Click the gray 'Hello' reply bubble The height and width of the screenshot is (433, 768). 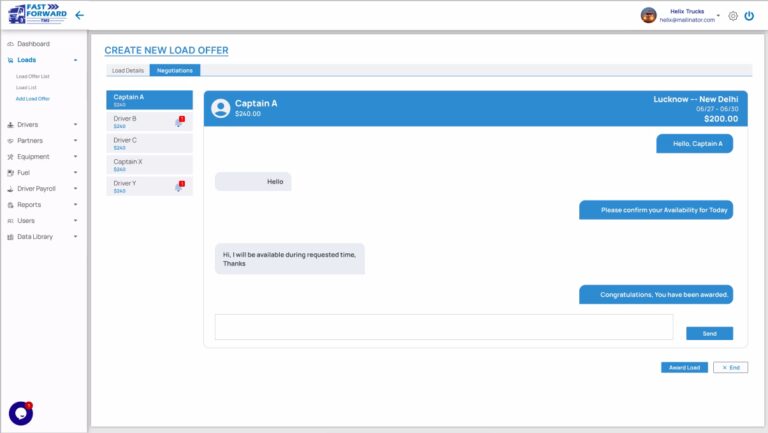[x=253, y=182]
